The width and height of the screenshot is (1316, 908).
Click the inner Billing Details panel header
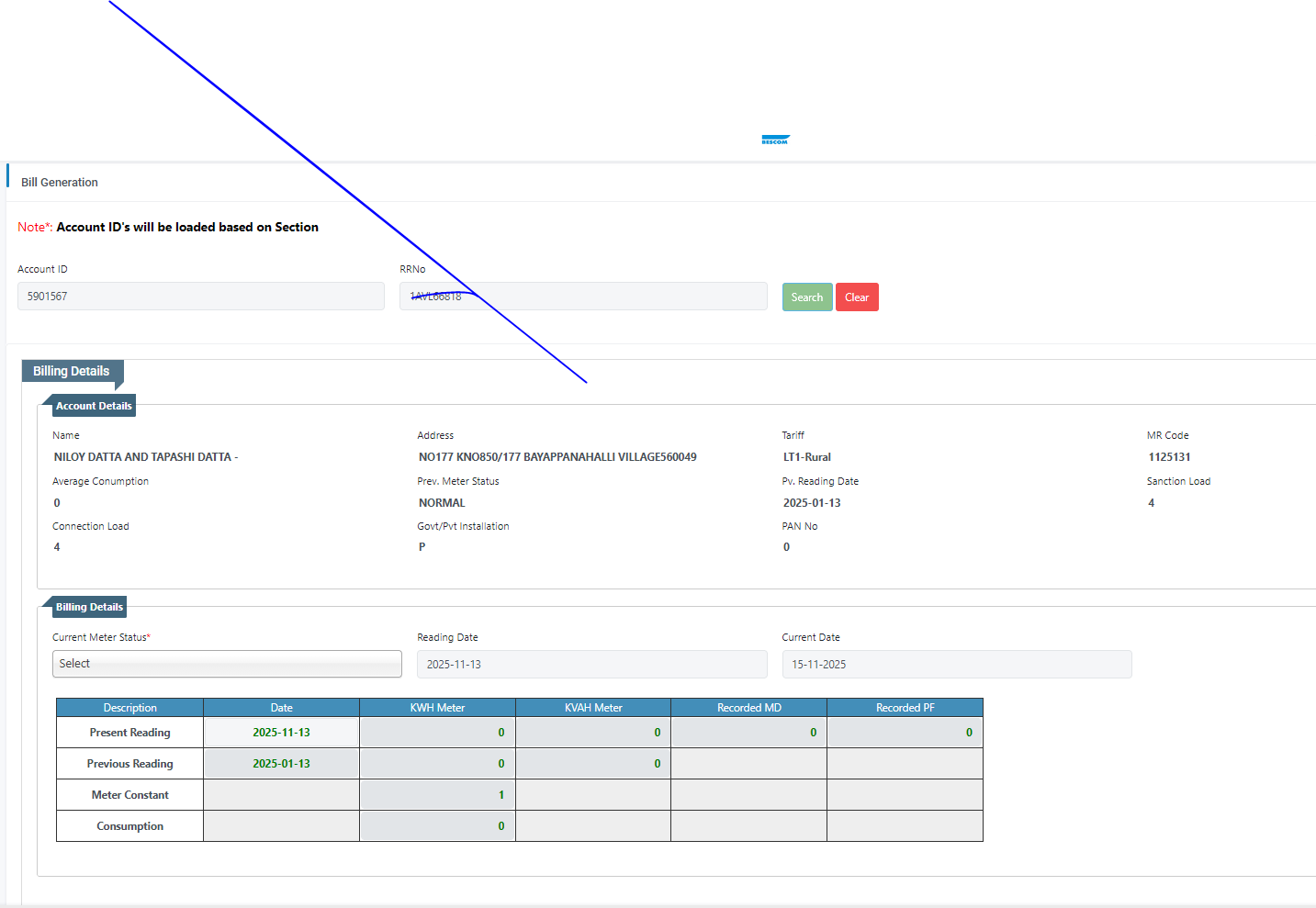click(89, 607)
